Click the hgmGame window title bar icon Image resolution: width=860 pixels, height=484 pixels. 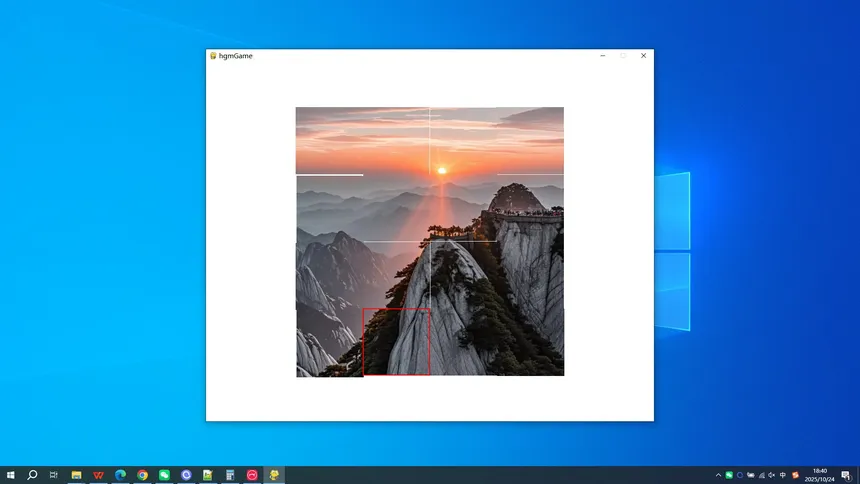tap(213, 56)
